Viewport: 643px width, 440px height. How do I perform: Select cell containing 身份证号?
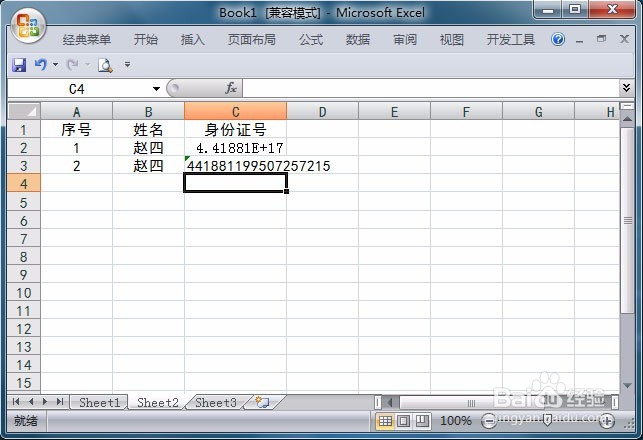(235, 130)
